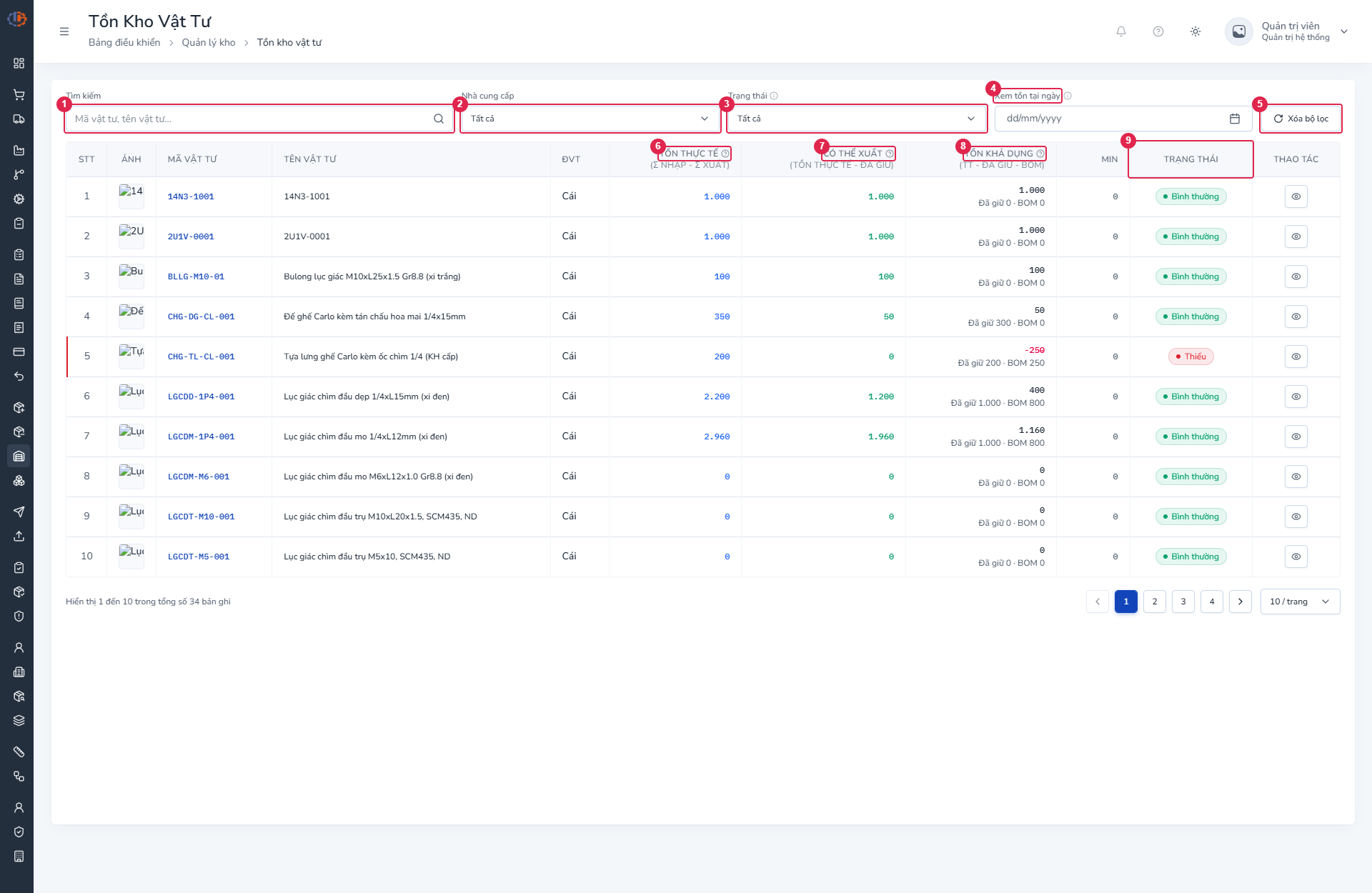The height and width of the screenshot is (893, 1372).
Task: Open the help question-mark icon in header
Action: pos(1158,31)
